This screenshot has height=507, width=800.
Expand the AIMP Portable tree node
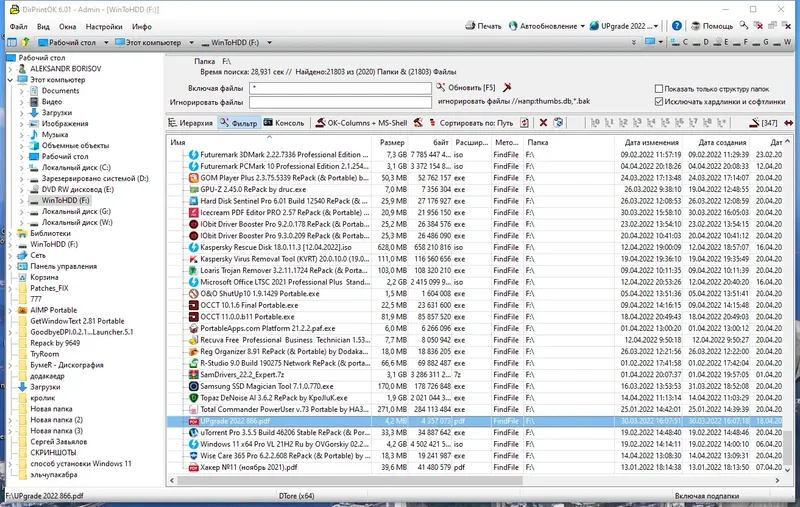10,310
